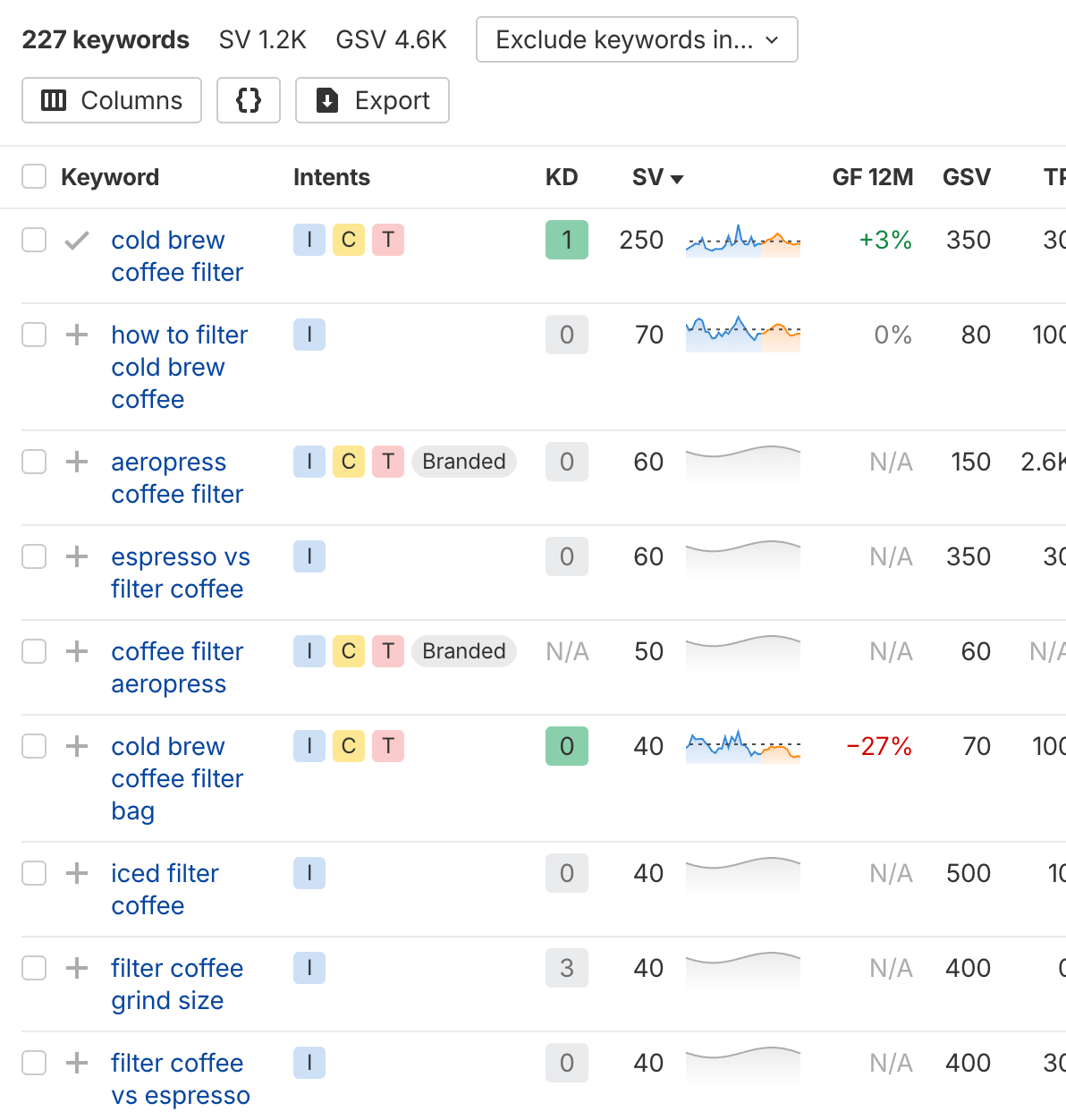
Task: Click the plus icon beside espresso vs filter coffee
Action: [x=77, y=556]
